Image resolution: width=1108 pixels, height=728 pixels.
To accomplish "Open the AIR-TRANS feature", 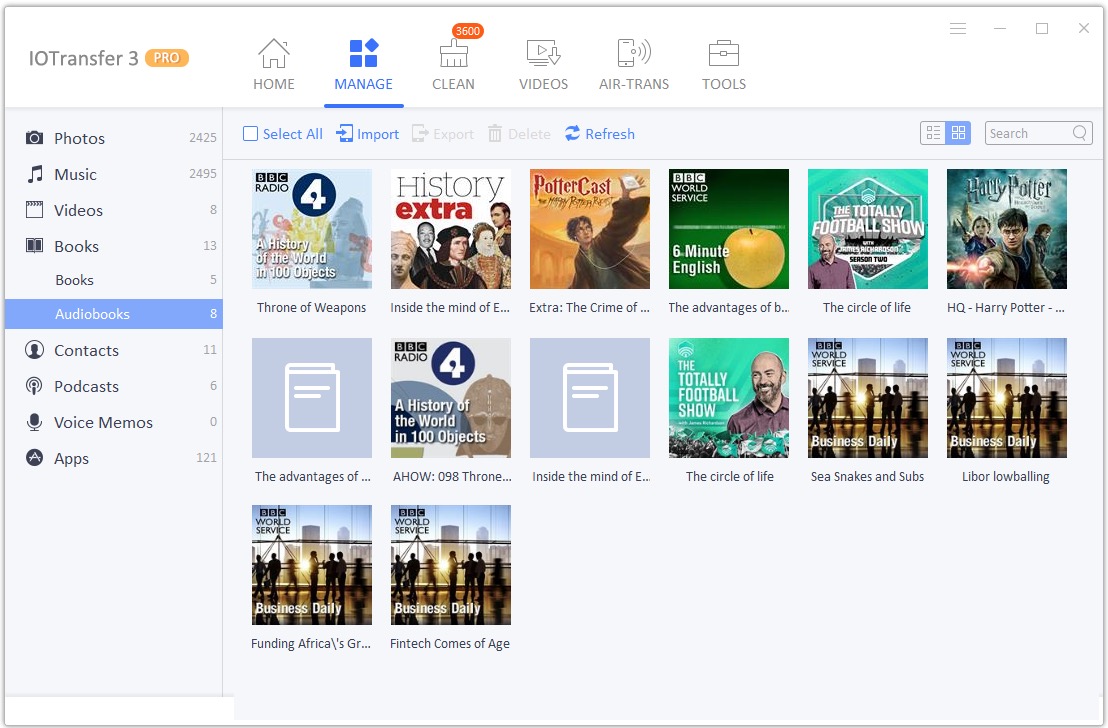I will click(634, 63).
